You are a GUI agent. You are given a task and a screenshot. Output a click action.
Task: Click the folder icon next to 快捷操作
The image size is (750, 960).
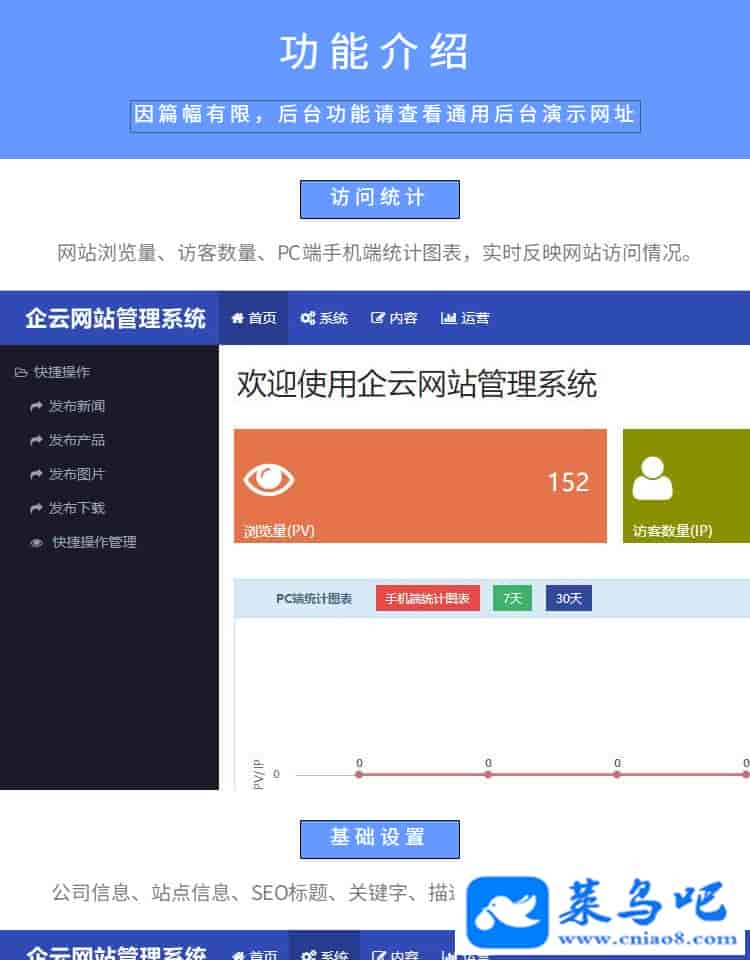coord(21,372)
